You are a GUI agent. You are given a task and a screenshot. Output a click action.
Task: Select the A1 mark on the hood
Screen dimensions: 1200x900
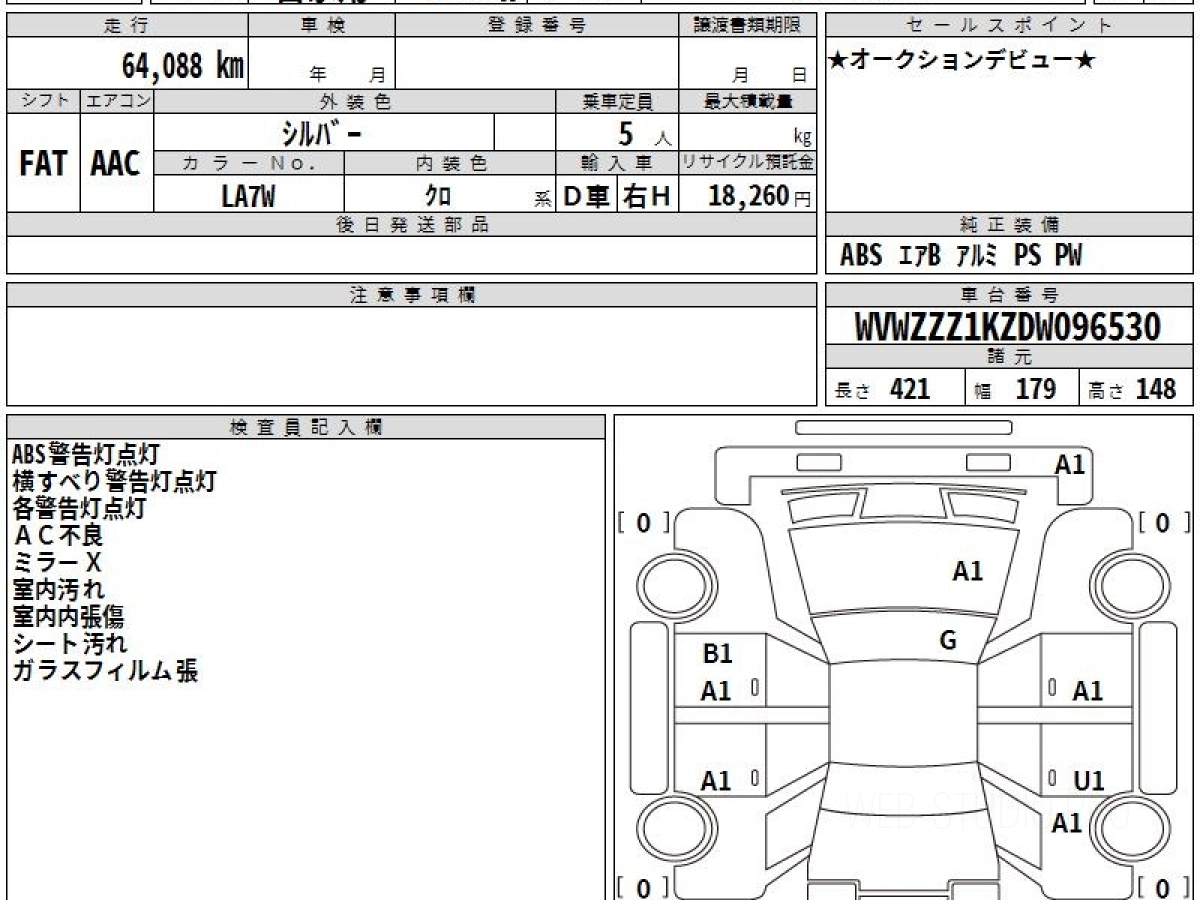point(967,571)
